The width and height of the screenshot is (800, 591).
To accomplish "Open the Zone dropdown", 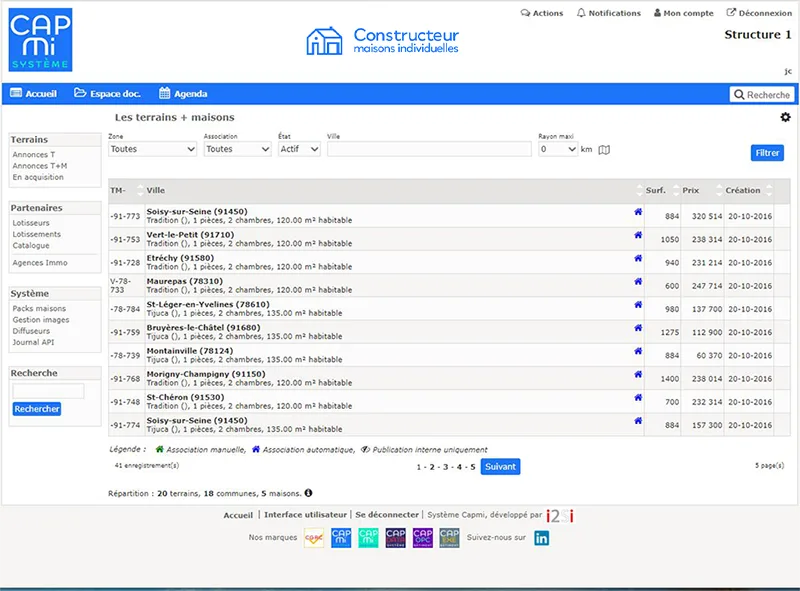I will coord(153,149).
